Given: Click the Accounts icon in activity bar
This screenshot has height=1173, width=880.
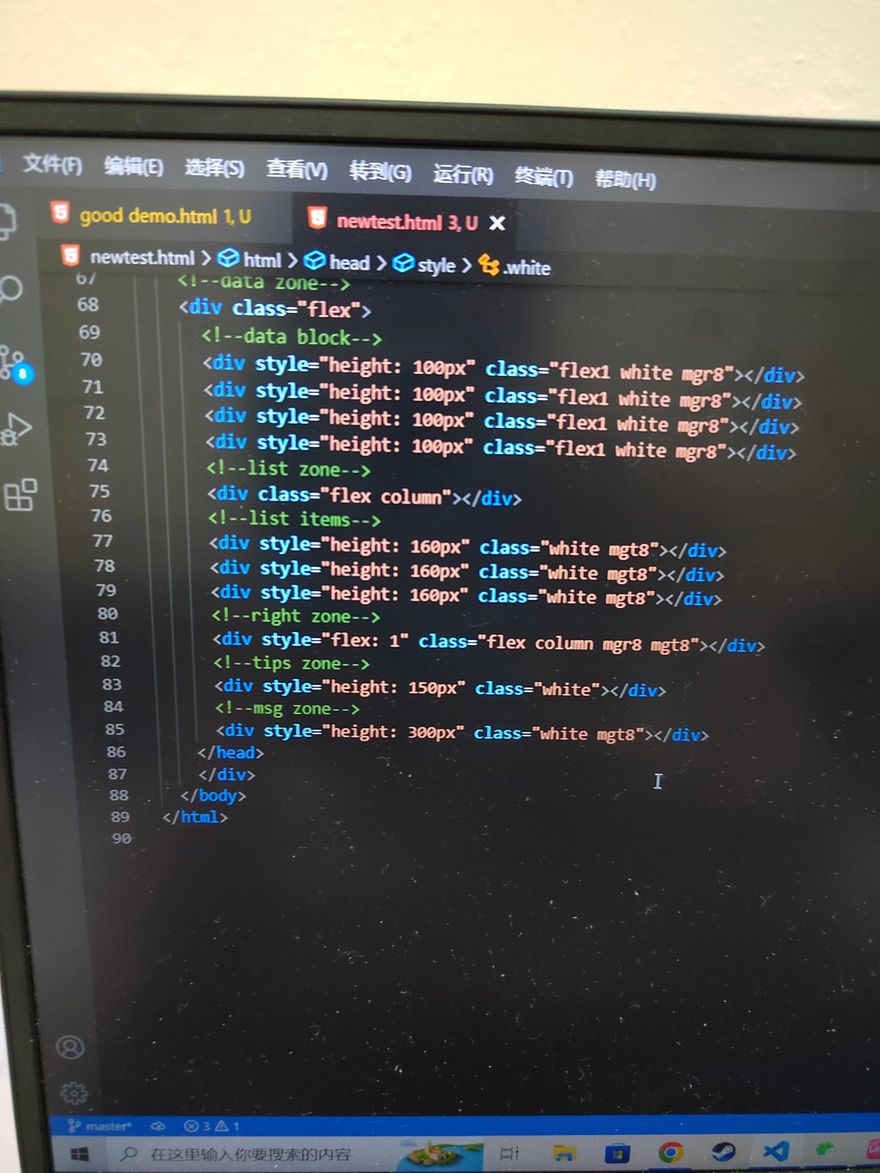Looking at the screenshot, I should tap(70, 1047).
